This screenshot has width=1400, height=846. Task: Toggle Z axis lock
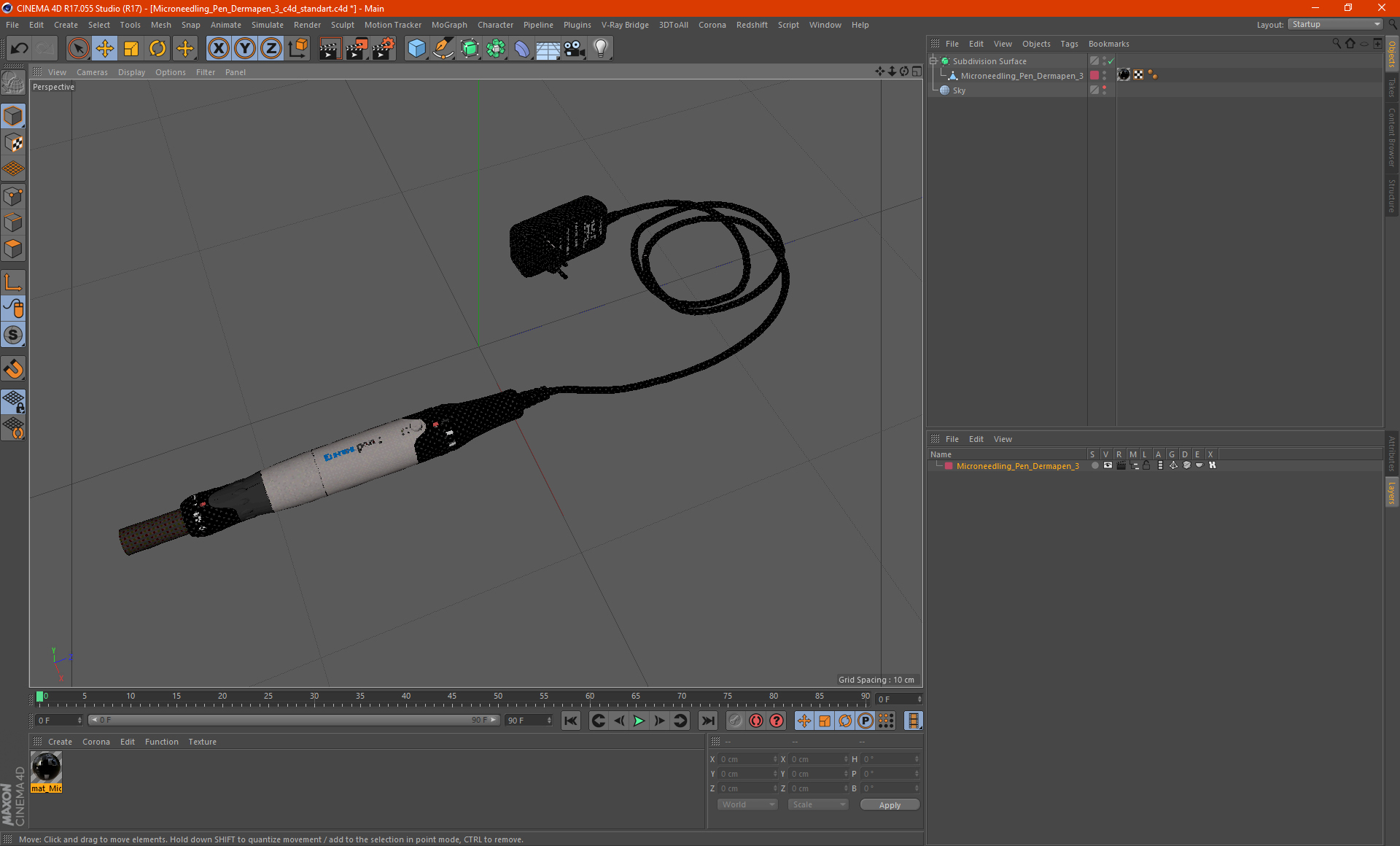(271, 49)
